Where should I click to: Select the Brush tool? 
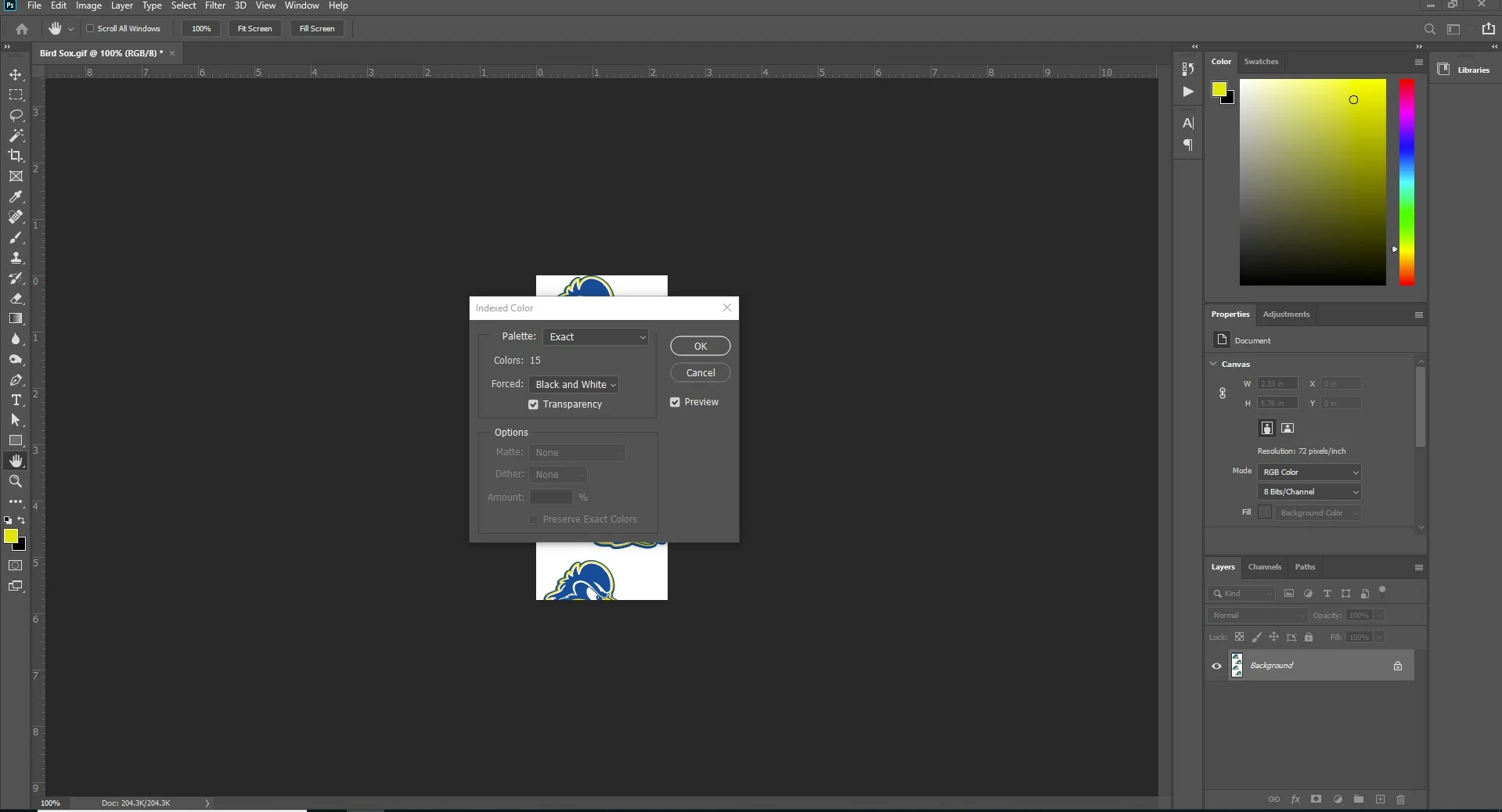click(16, 237)
